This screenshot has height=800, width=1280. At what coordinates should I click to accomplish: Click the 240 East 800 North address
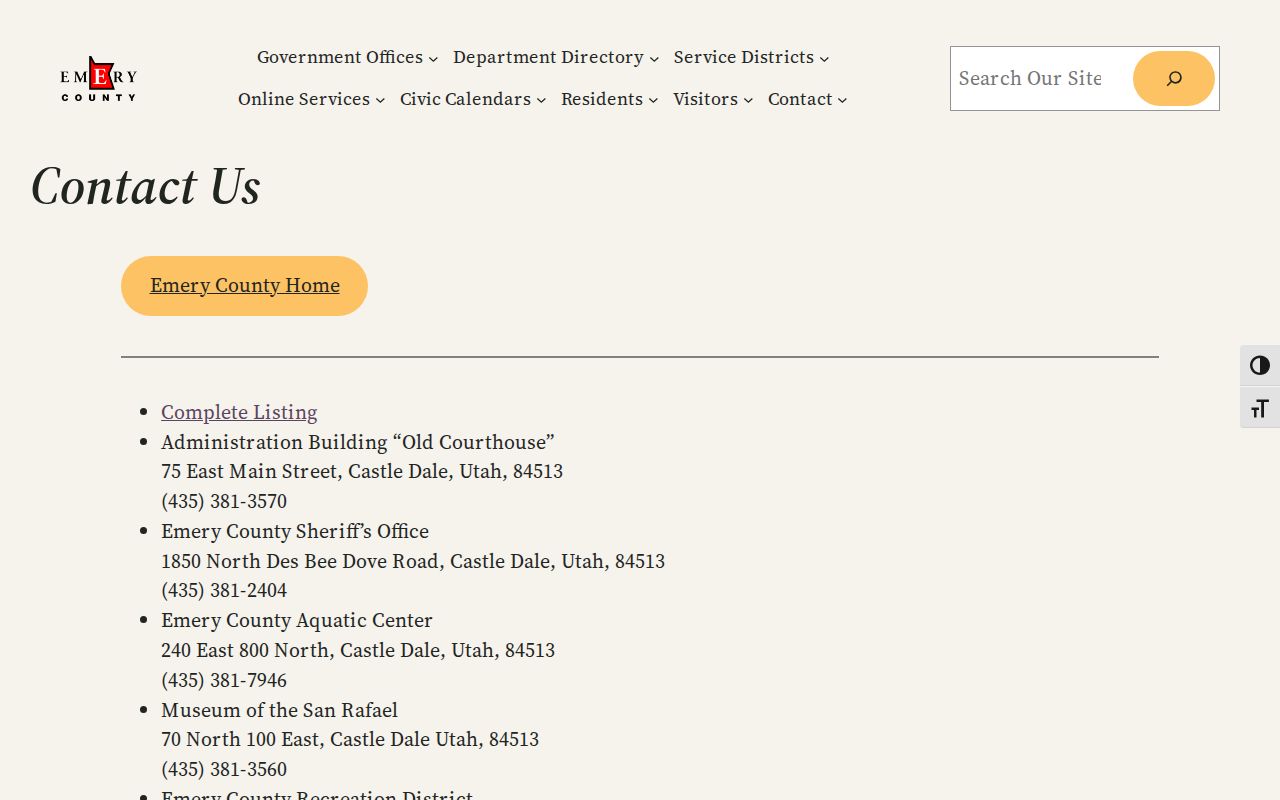point(358,650)
